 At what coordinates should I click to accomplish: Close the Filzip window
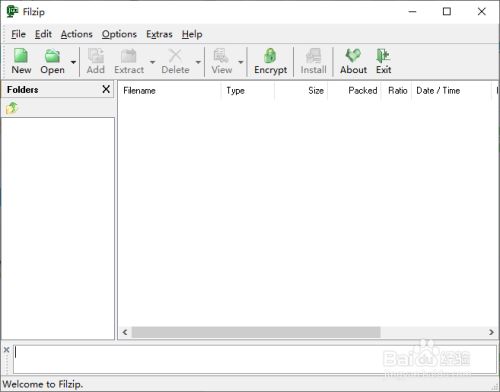(481, 12)
